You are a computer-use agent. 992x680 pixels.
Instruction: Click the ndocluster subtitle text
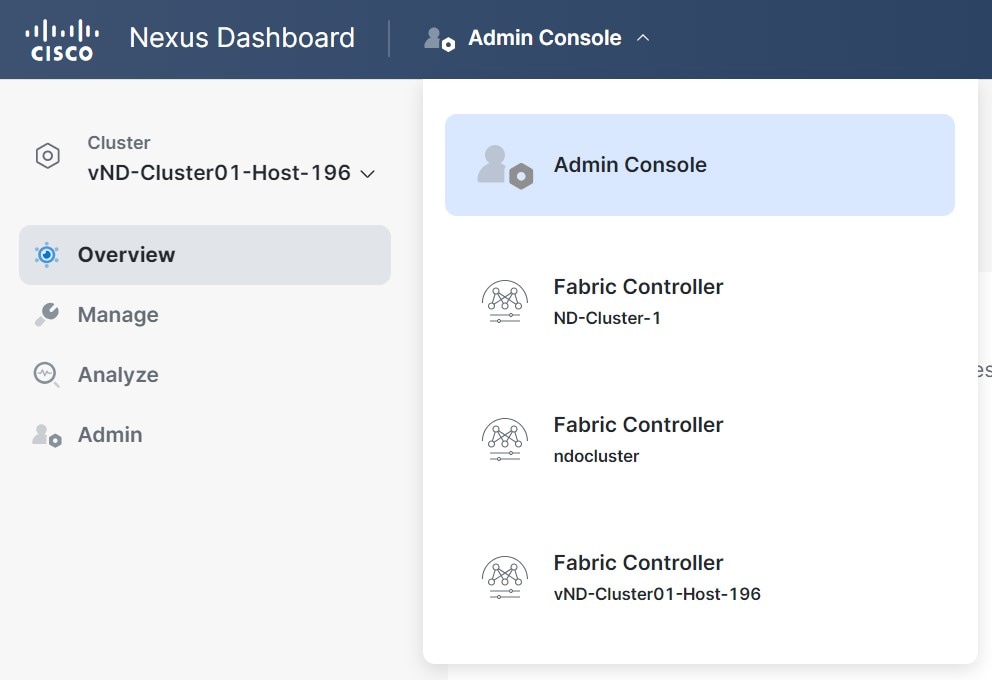tap(596, 456)
